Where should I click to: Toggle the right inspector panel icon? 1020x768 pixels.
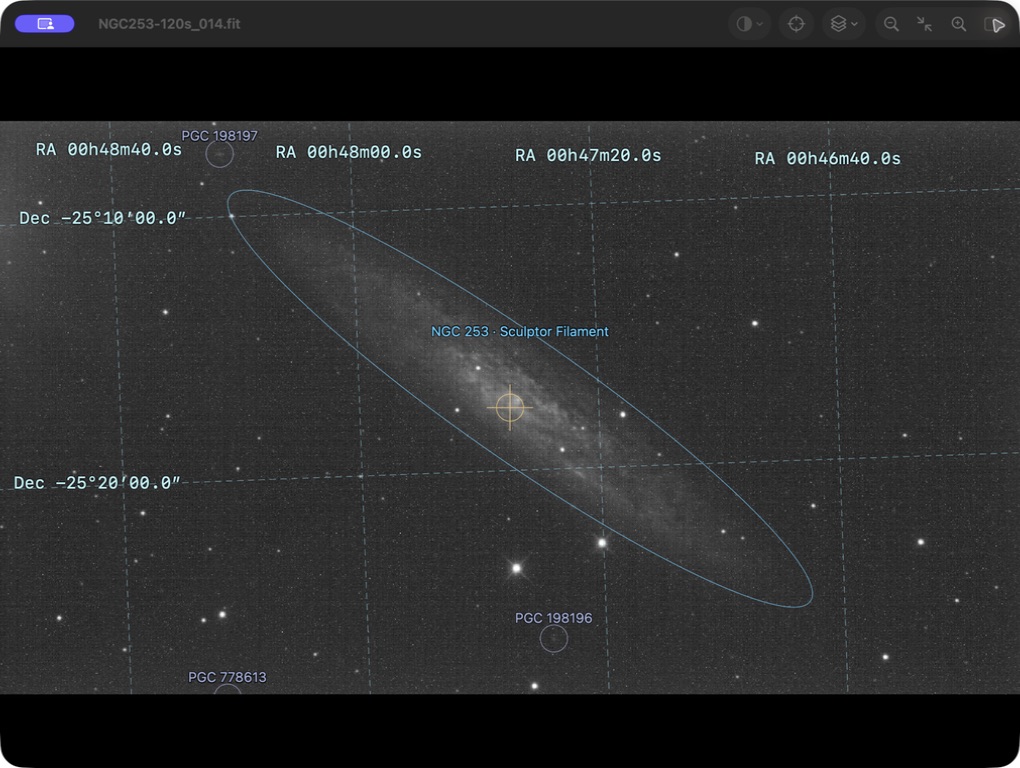click(x=995, y=24)
